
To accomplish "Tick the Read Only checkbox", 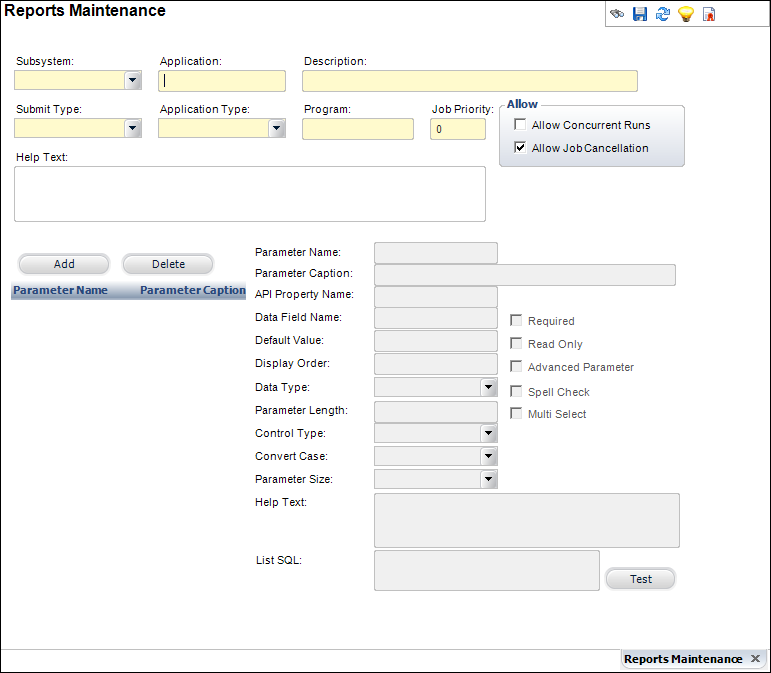I will (x=516, y=343).
